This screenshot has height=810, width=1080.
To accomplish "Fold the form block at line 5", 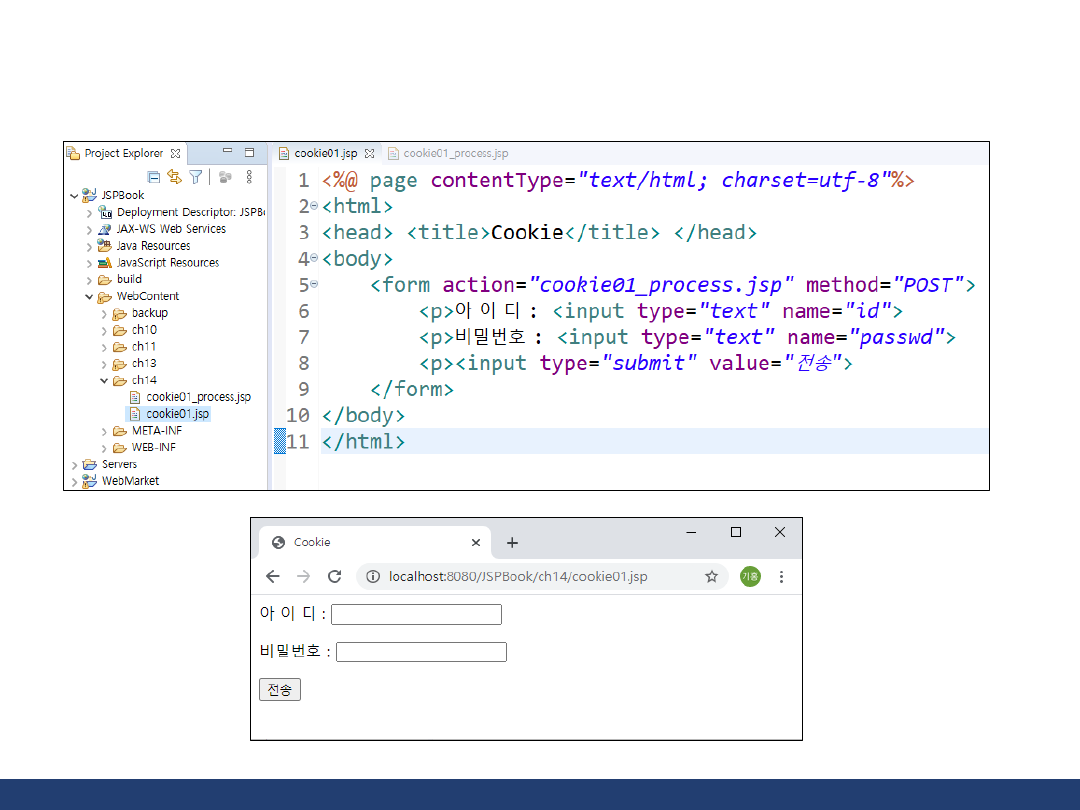I will pyautogui.click(x=314, y=284).
